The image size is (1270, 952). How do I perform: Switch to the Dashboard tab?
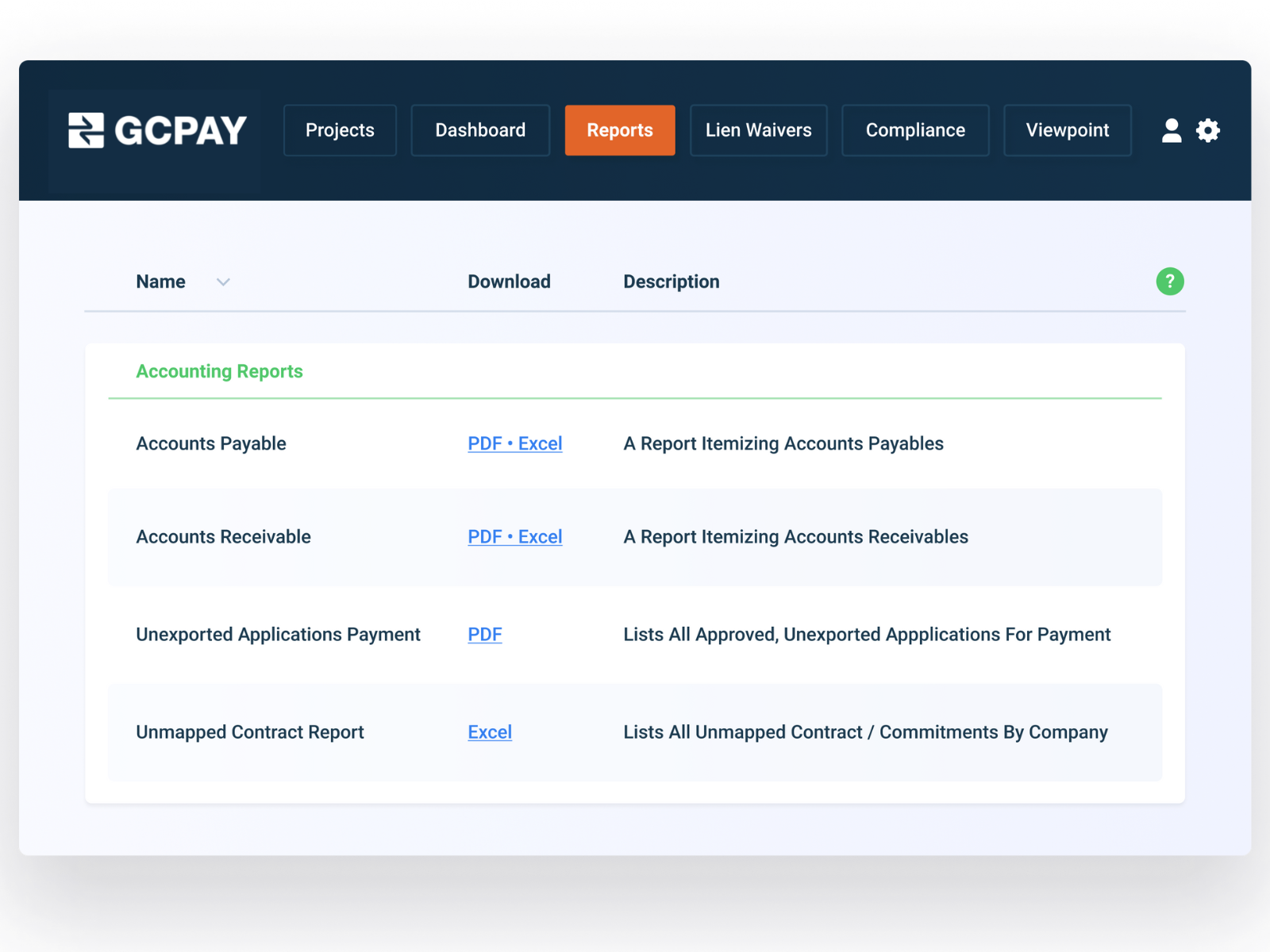click(479, 130)
